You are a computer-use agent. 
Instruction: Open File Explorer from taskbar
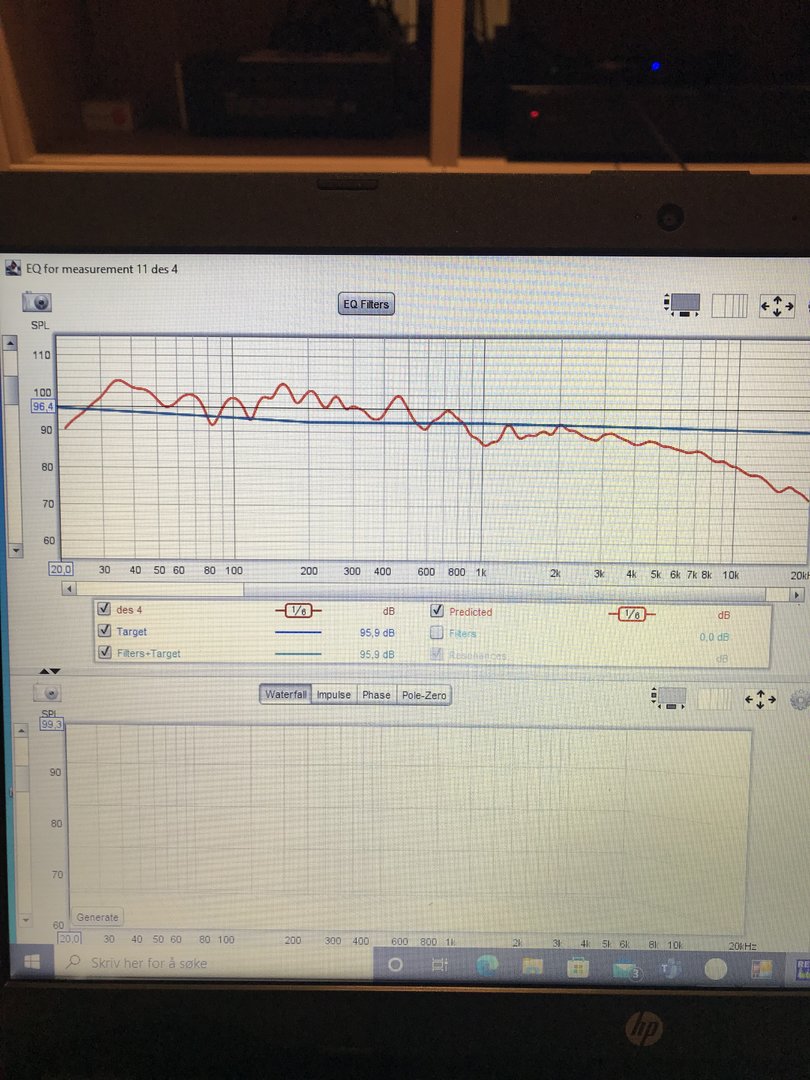[532, 967]
